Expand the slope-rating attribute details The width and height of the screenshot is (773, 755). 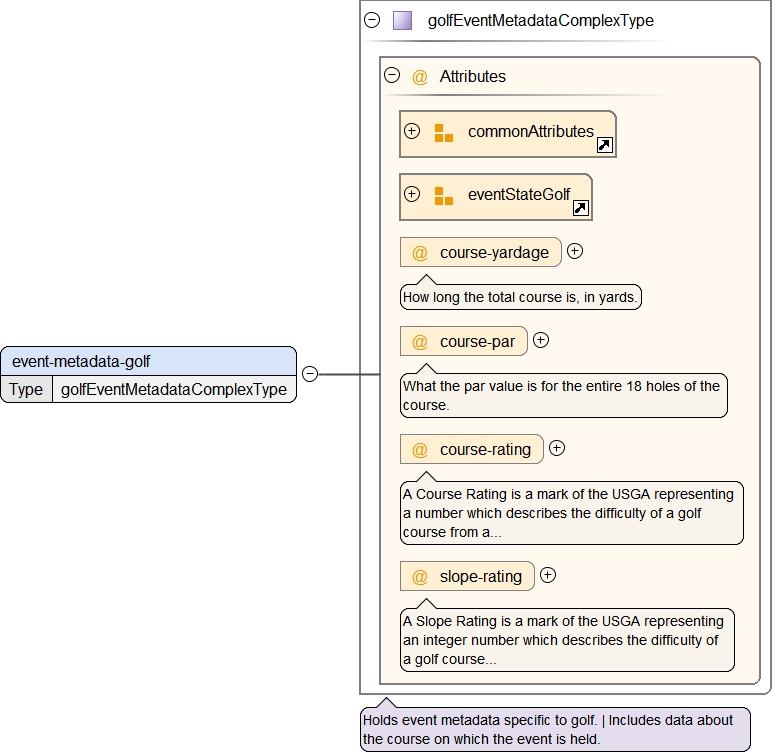tap(548, 576)
